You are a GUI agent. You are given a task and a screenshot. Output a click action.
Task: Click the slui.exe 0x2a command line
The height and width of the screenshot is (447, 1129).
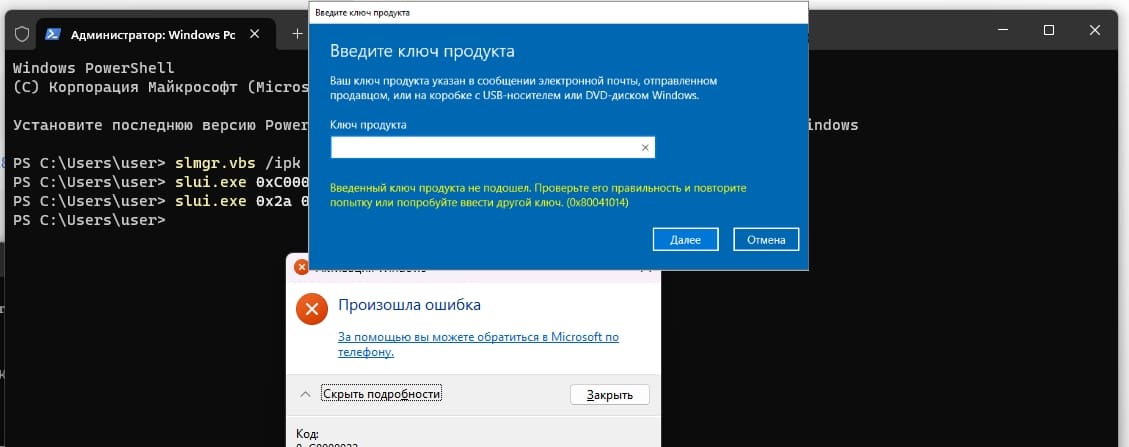(161, 201)
